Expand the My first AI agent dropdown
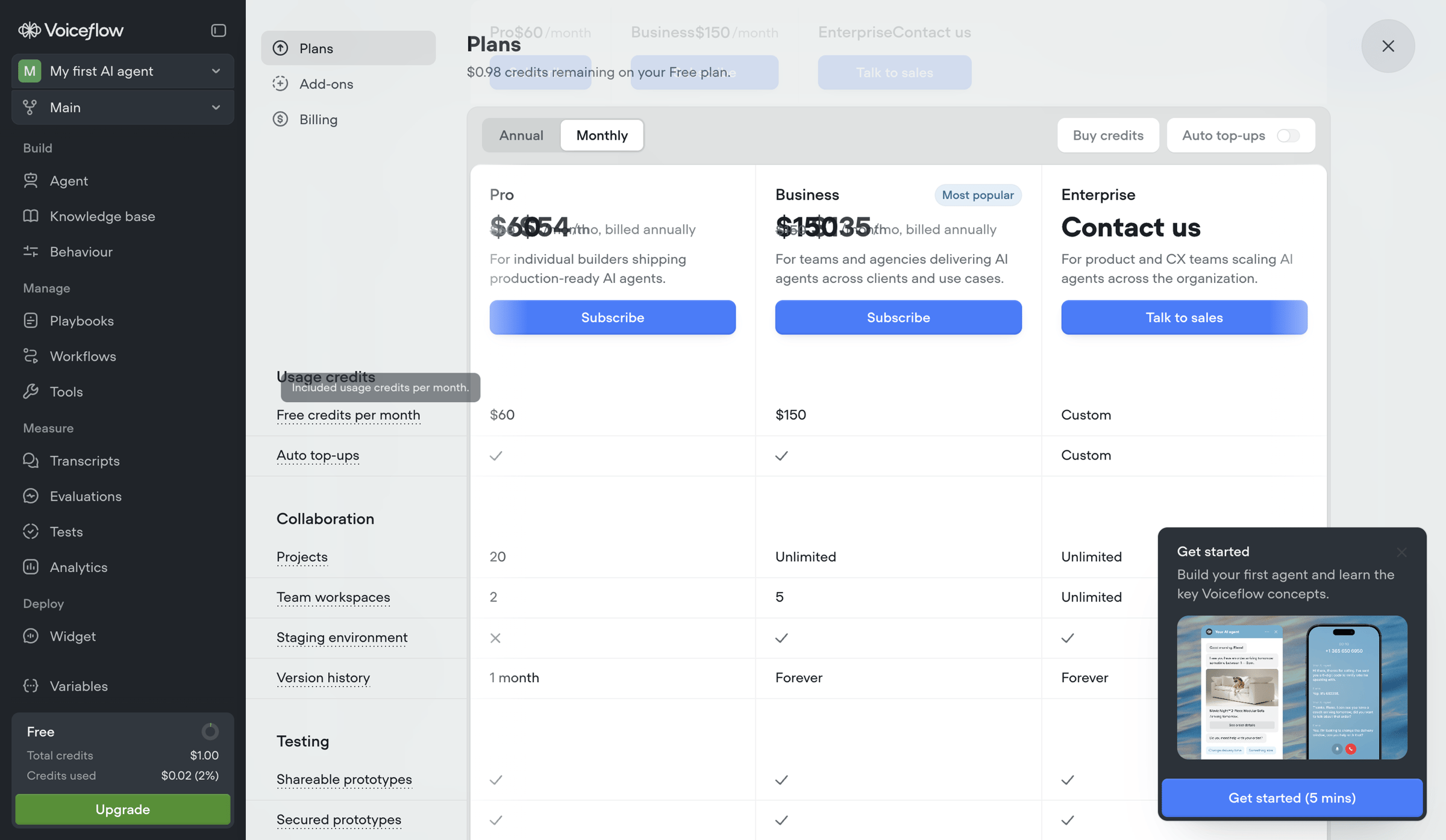The image size is (1446, 840). pyautogui.click(x=123, y=71)
